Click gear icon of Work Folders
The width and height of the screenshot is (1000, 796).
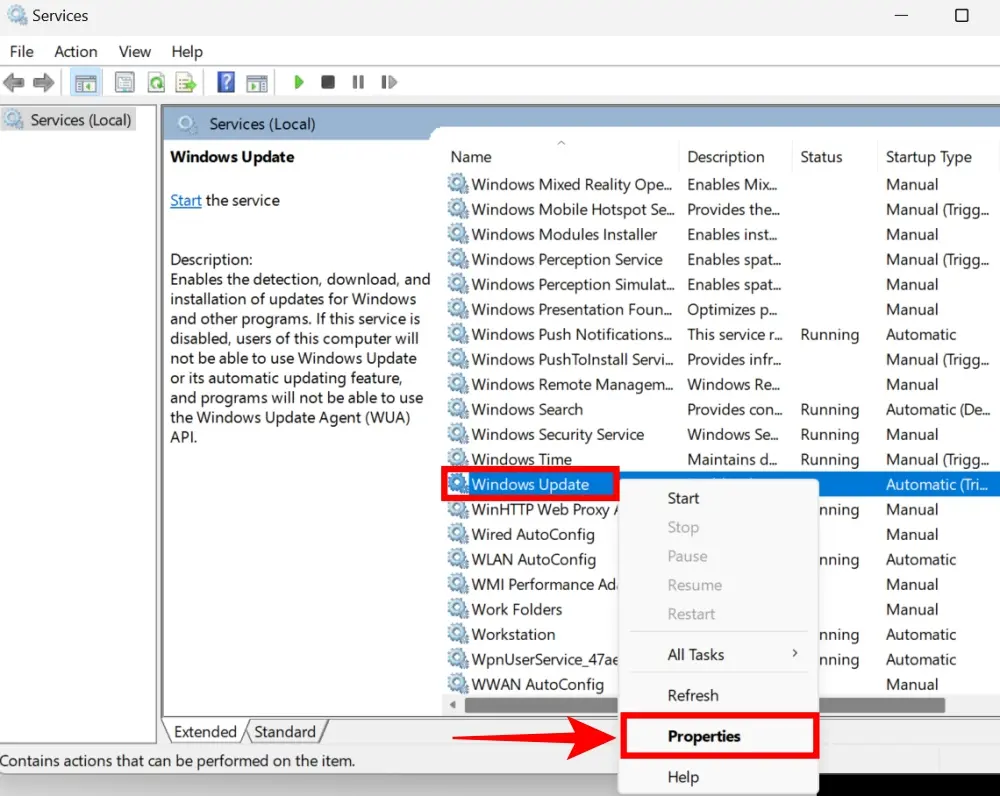[x=457, y=608]
